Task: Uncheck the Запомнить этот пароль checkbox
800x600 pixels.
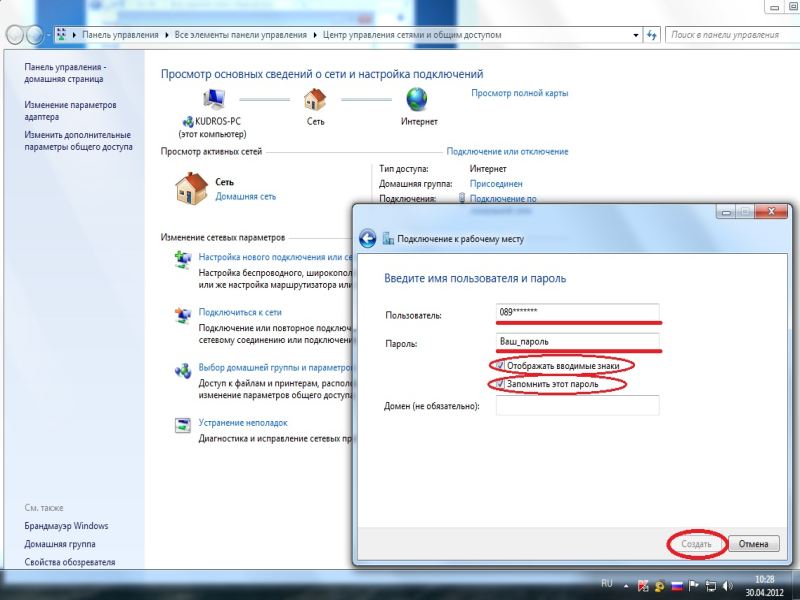Action: (502, 384)
